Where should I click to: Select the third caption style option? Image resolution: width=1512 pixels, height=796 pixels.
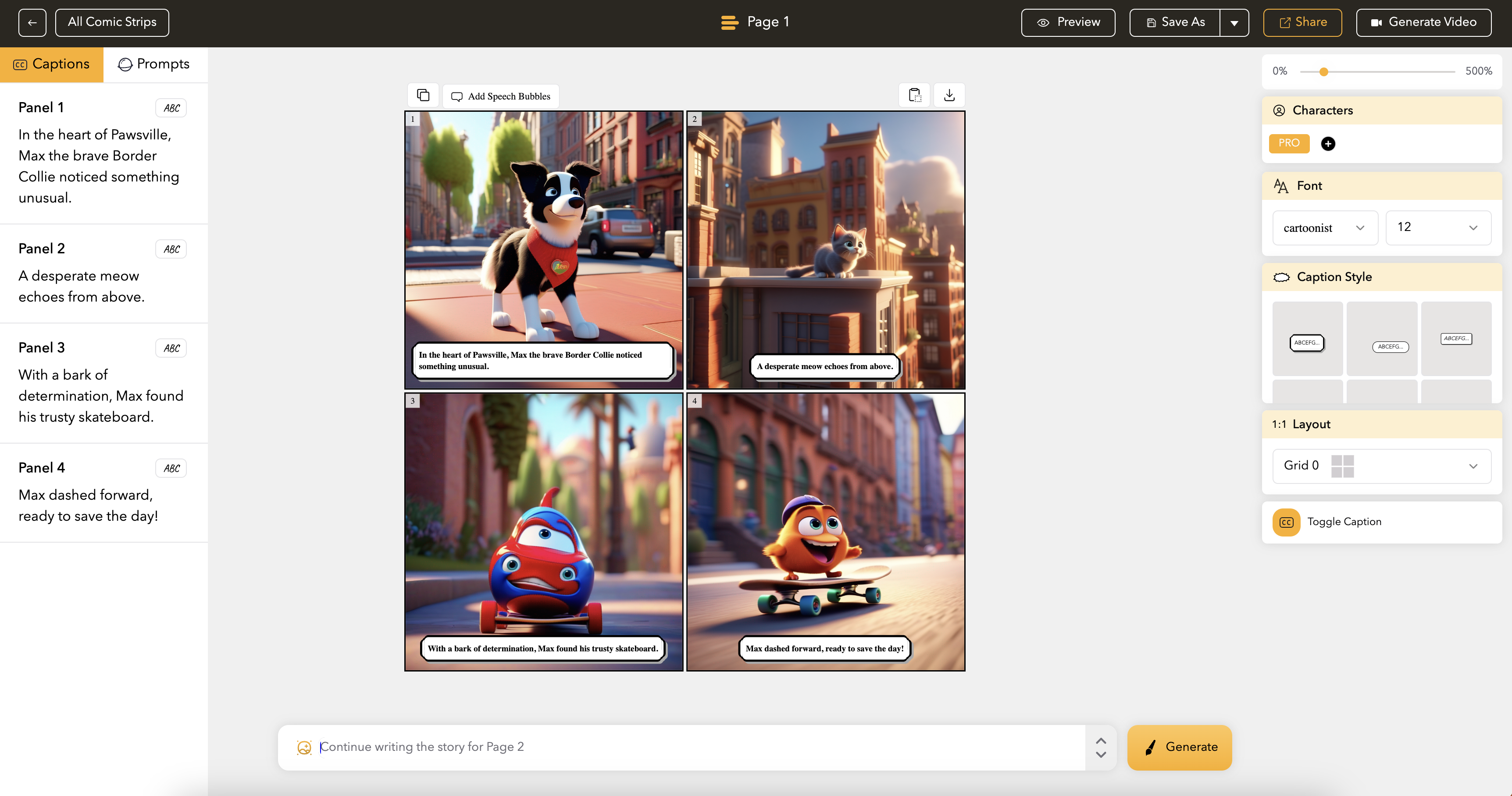[x=1456, y=339]
